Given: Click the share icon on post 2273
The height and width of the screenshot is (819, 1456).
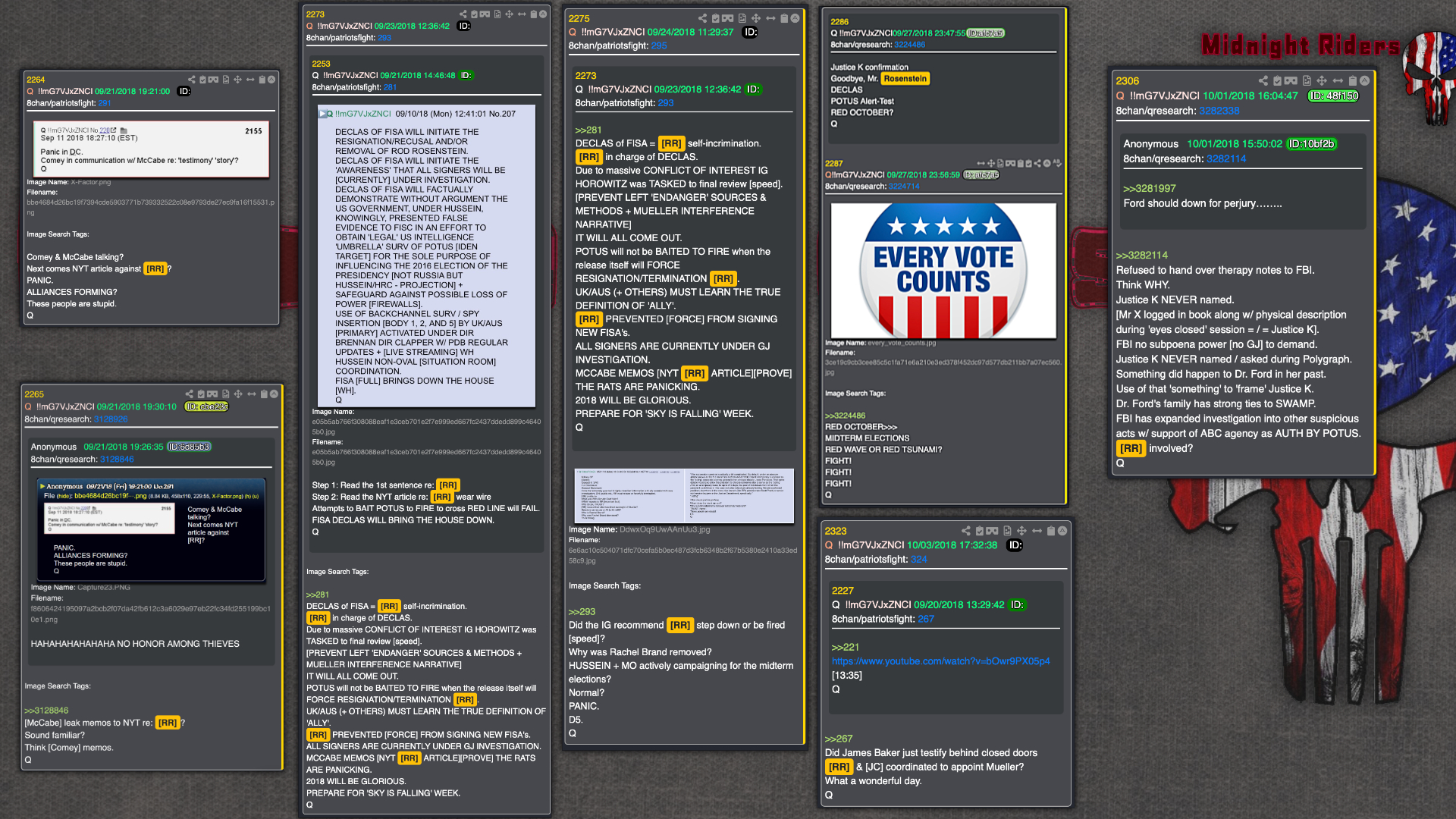Looking at the screenshot, I should click(x=463, y=14).
